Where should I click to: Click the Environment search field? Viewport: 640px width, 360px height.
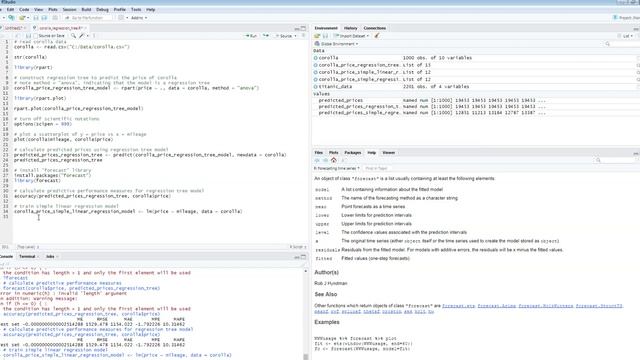click(622, 44)
